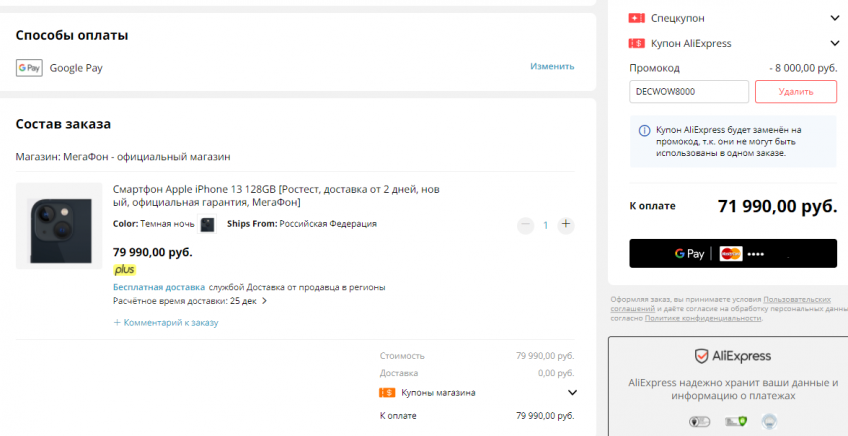Click the AliExpress shield logo icon
The width and height of the screenshot is (848, 436).
pos(700,356)
